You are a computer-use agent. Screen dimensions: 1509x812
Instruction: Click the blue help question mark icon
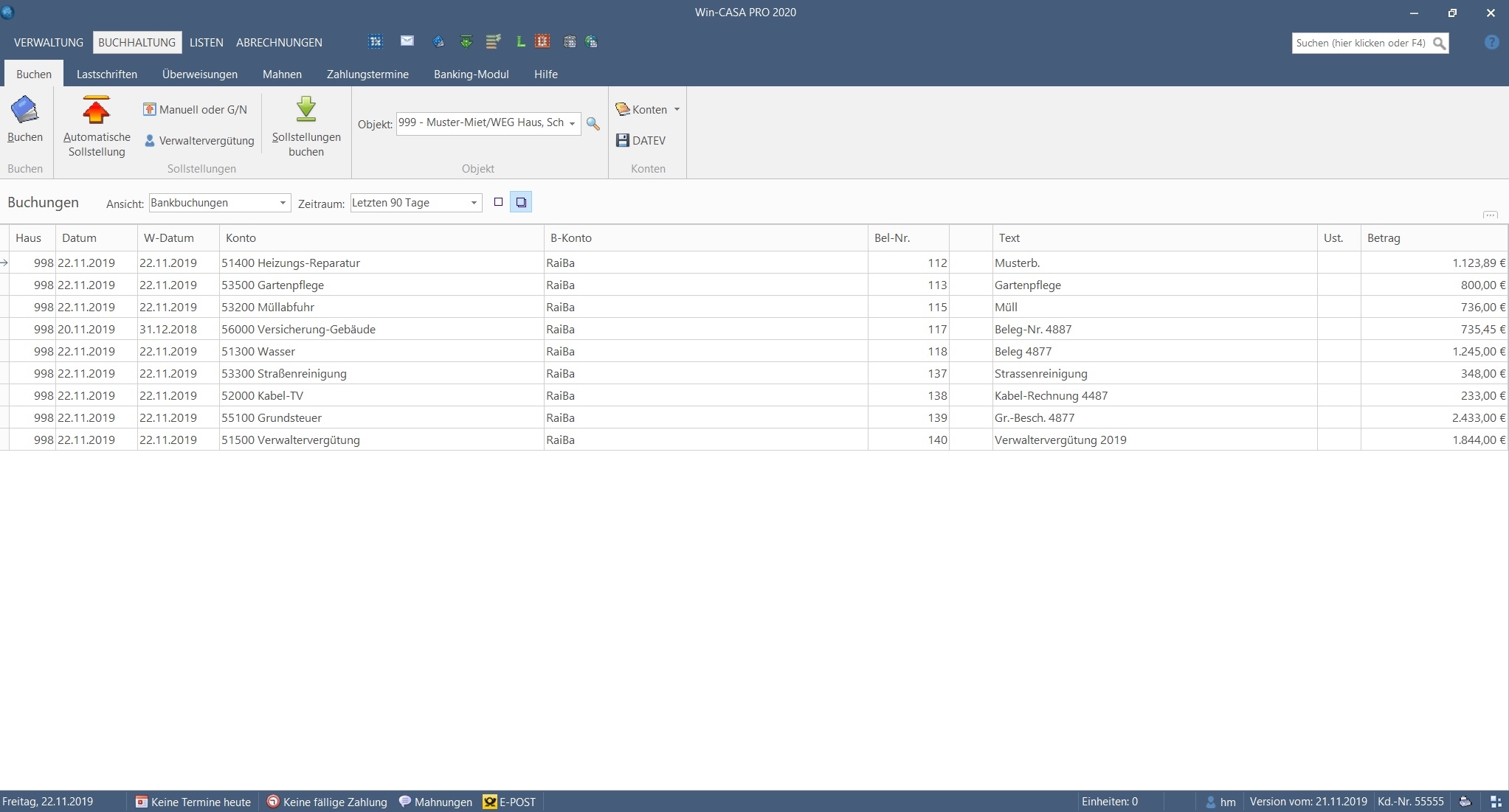(1491, 43)
